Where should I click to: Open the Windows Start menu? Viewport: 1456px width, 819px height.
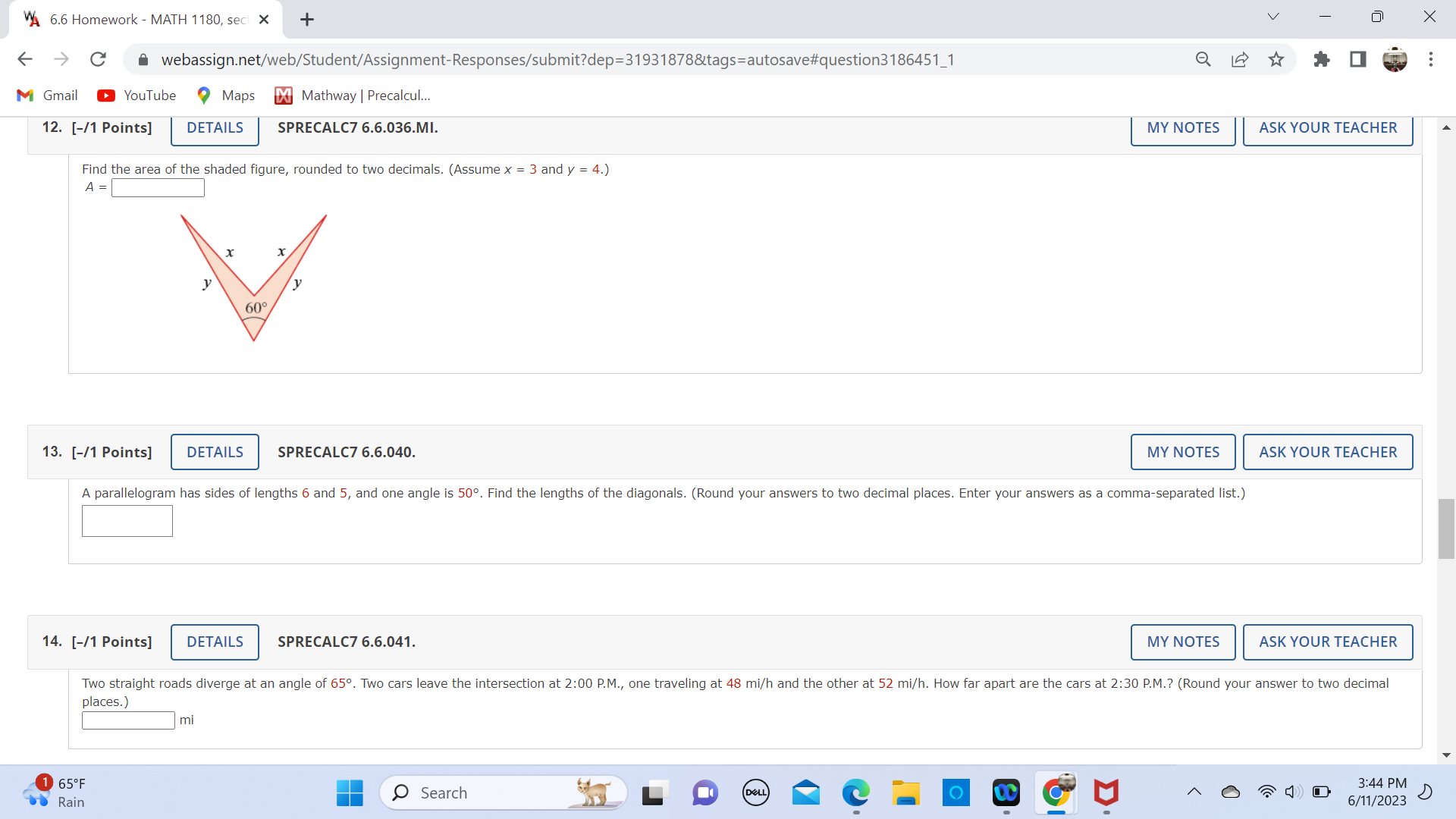coord(350,792)
